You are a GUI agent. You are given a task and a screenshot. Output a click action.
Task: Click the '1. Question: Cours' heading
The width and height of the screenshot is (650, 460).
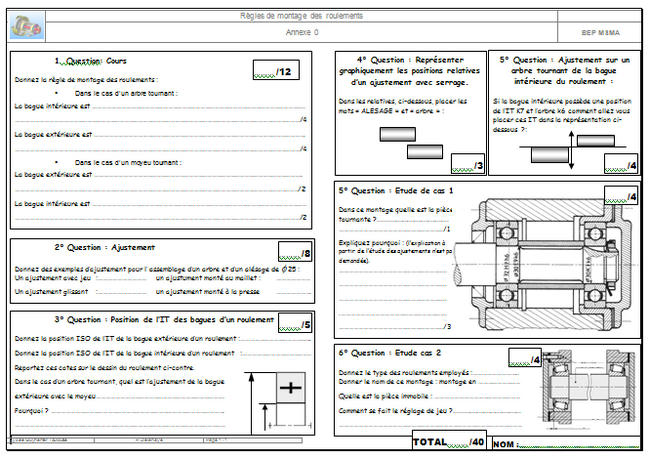tap(90, 61)
